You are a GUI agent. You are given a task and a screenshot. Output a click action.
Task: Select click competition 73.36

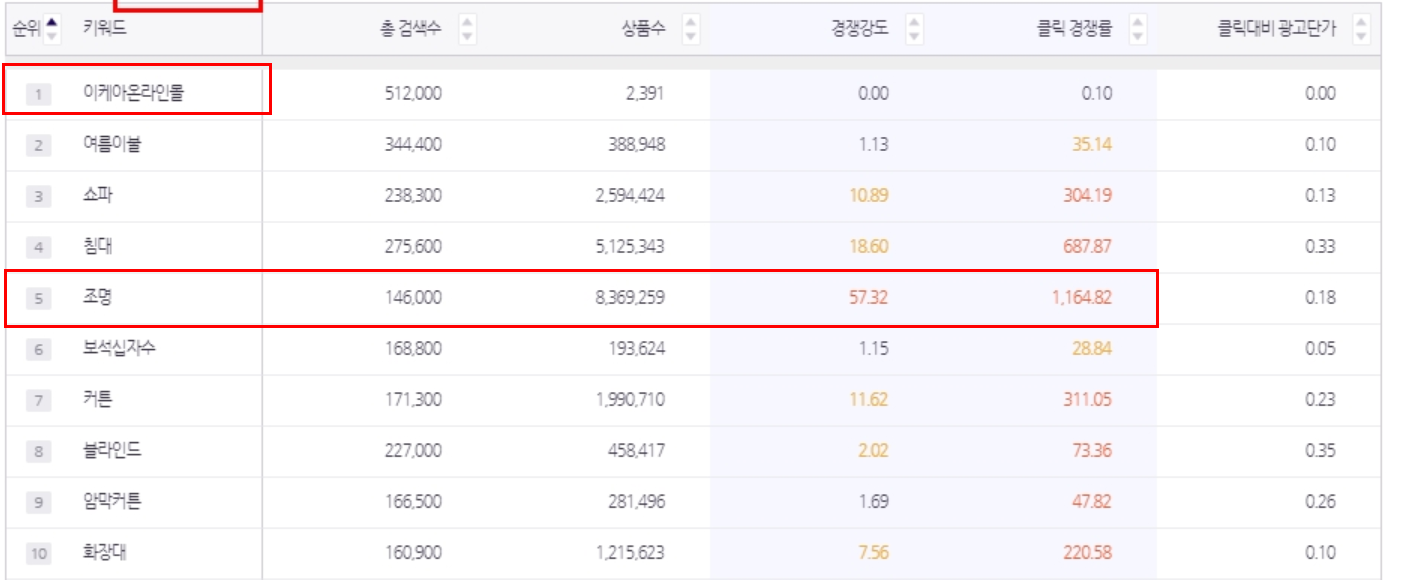click(1092, 451)
